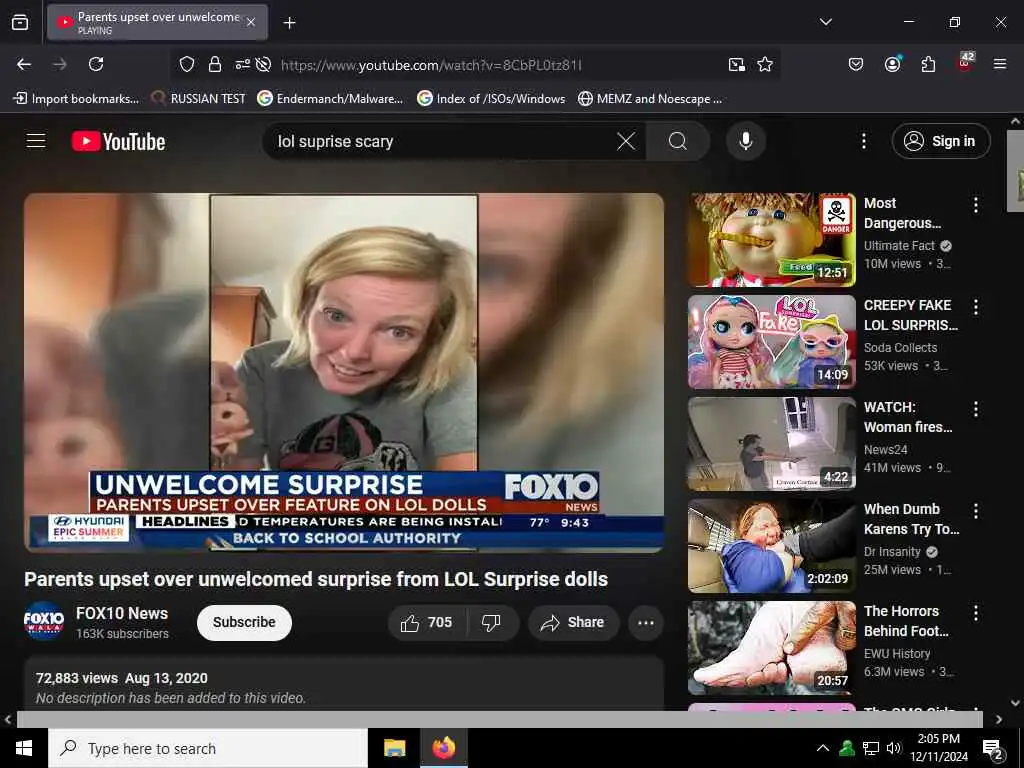Click the Windows taskbar search box

(x=208, y=748)
